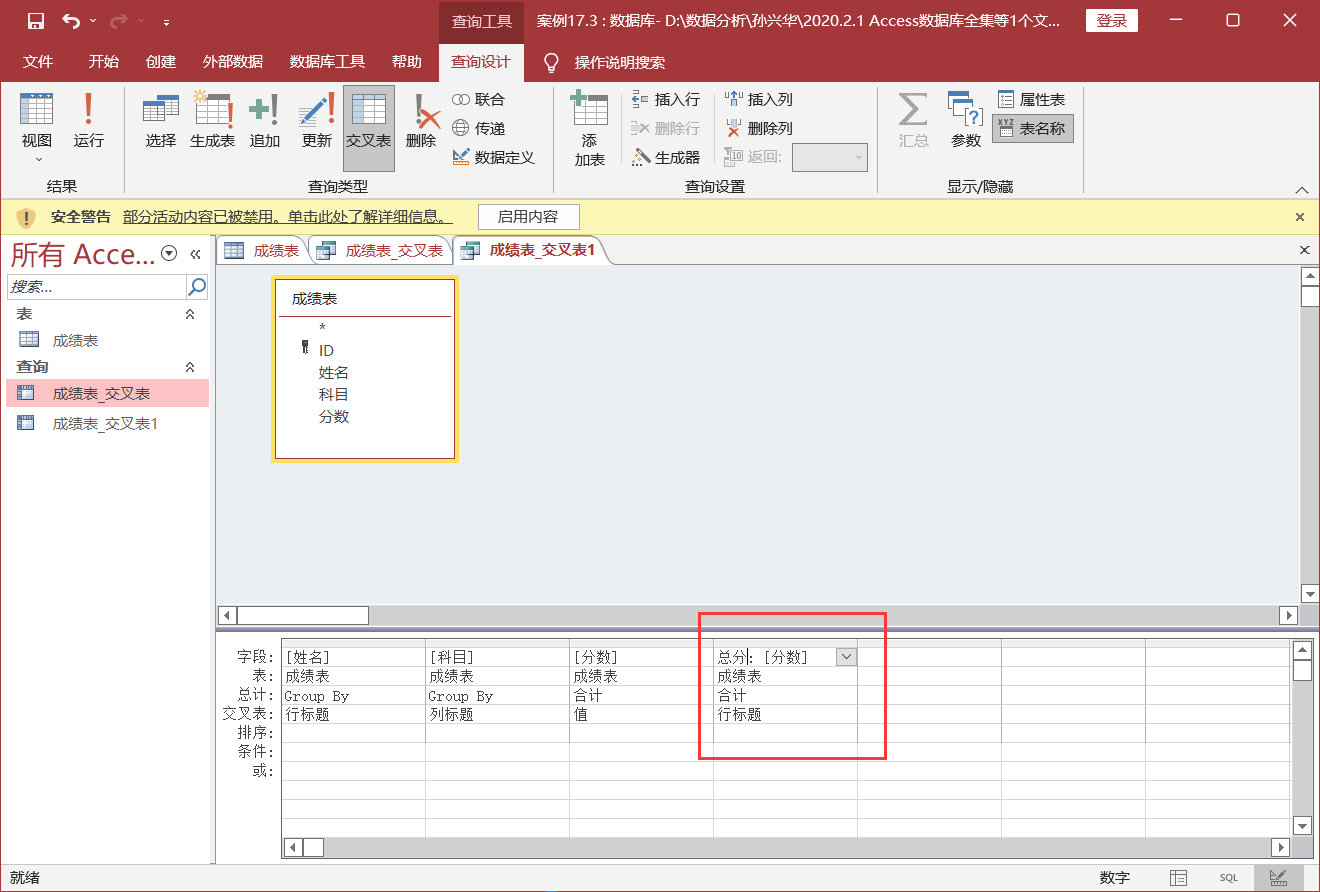Insert a column with 插入列
Image resolution: width=1320 pixels, height=892 pixels.
[x=759, y=99]
